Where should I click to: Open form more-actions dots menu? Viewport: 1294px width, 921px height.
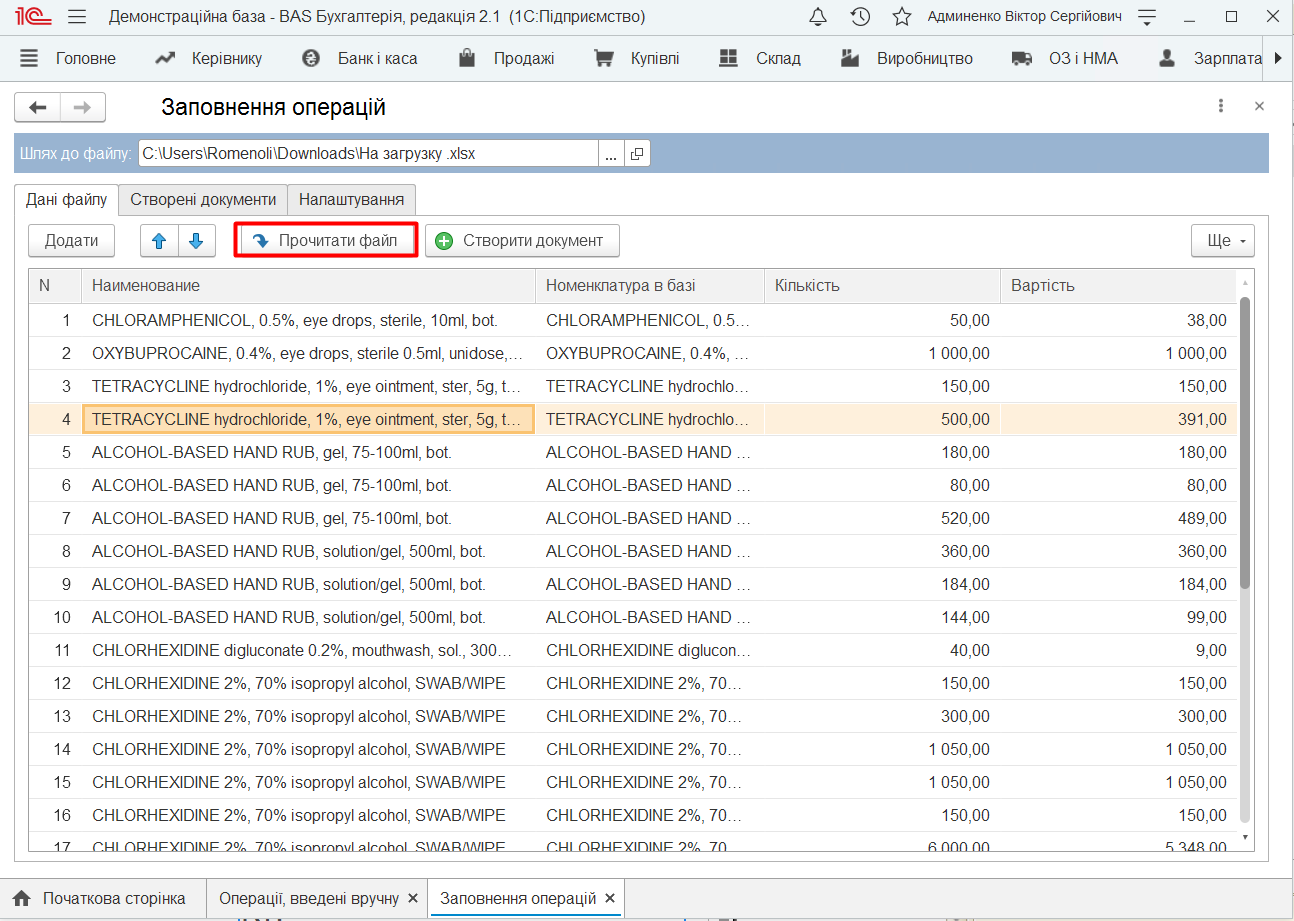[1221, 106]
